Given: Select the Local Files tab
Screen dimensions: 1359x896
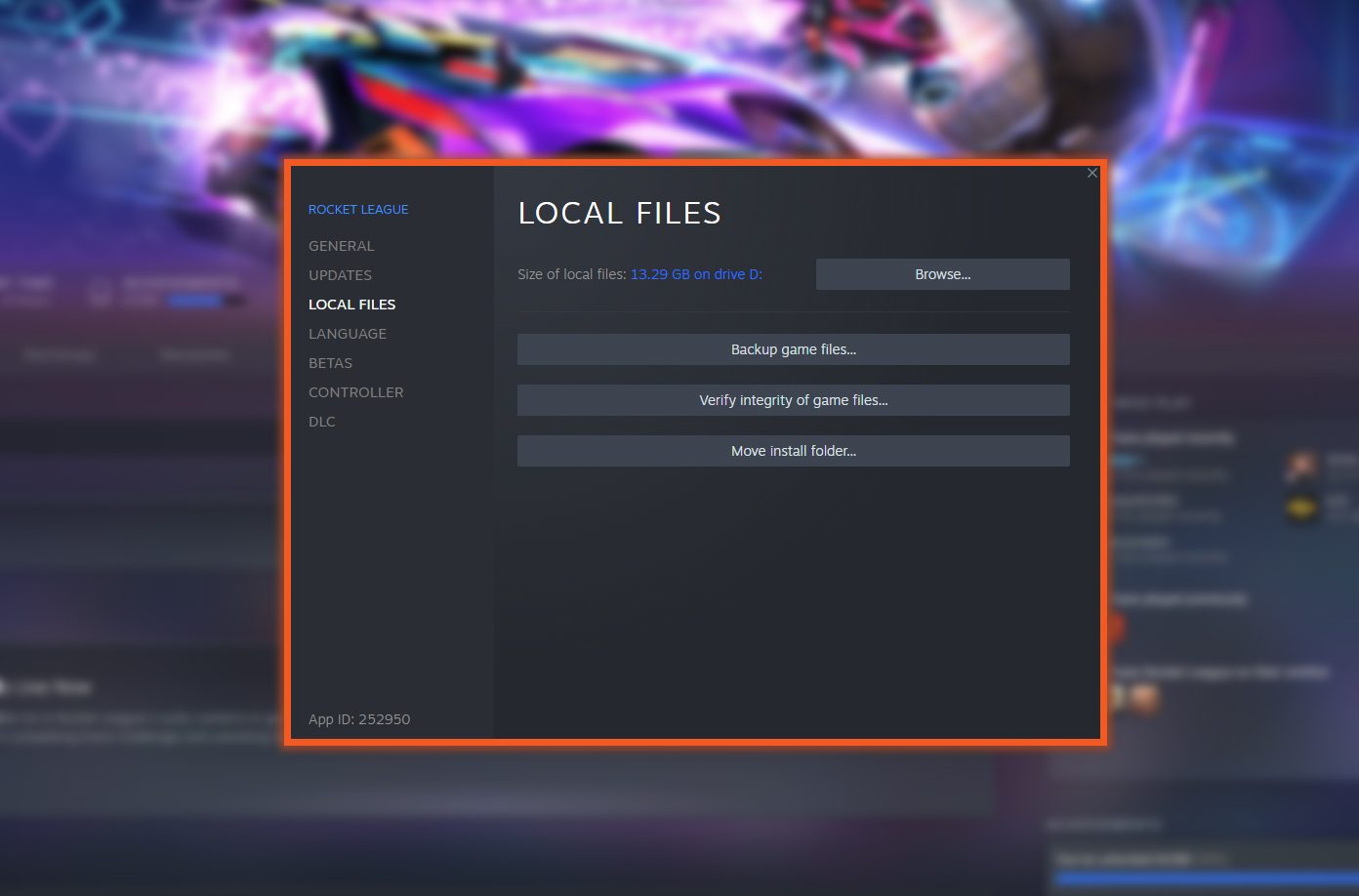Looking at the screenshot, I should point(351,305).
